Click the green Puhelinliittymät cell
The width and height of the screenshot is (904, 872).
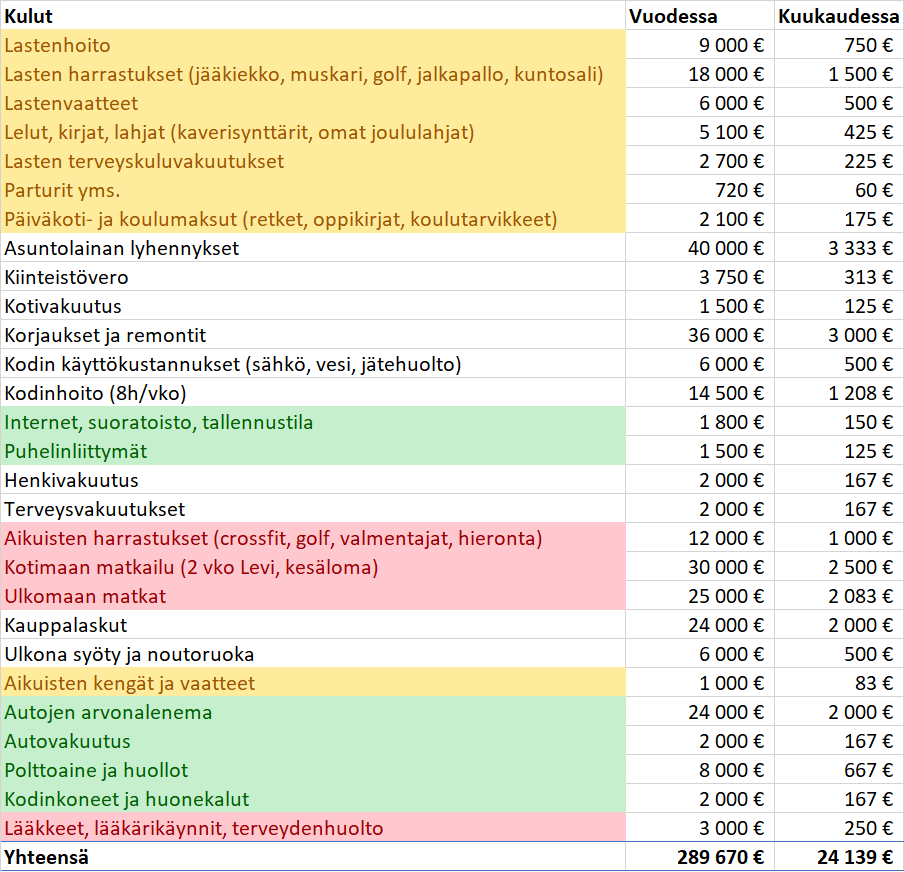click(76, 451)
